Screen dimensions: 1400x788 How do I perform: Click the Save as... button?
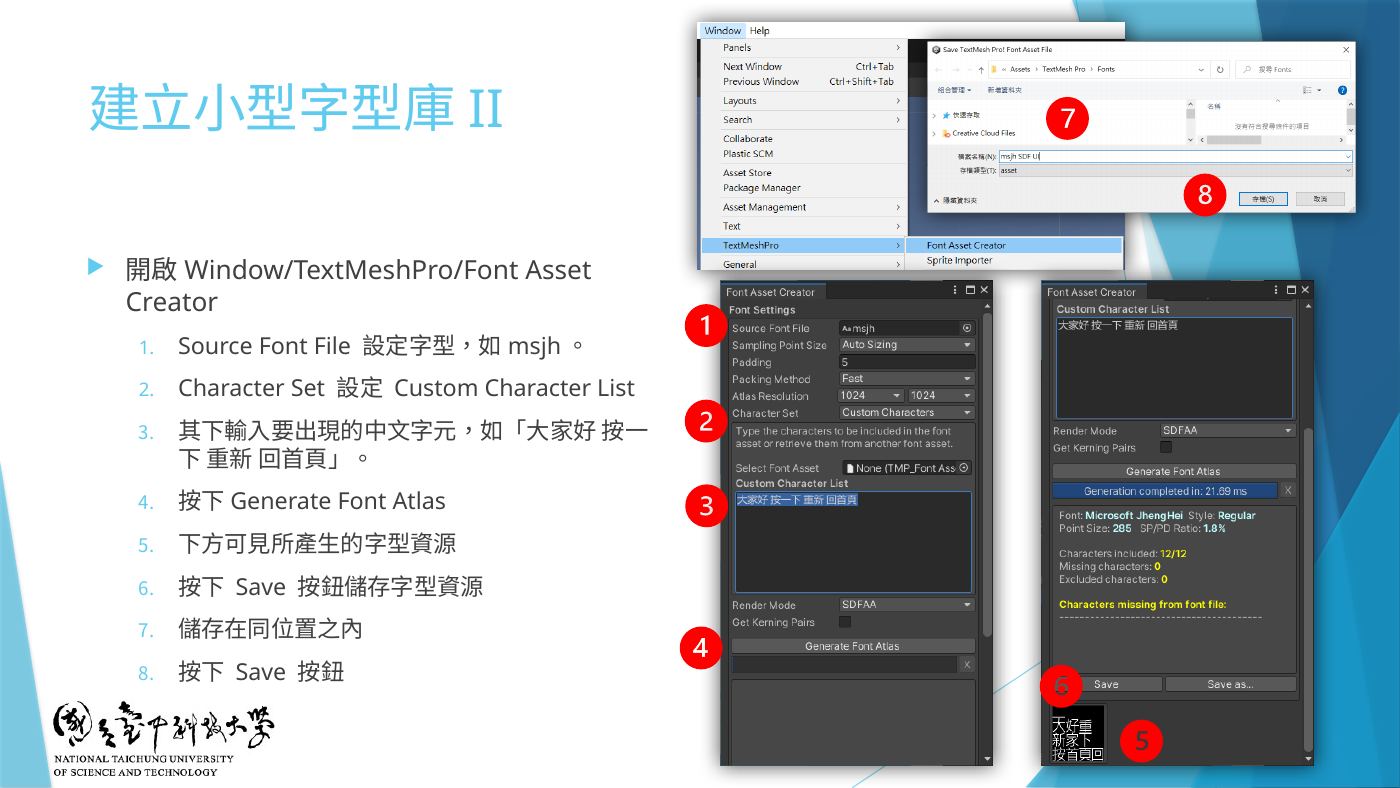(1230, 685)
